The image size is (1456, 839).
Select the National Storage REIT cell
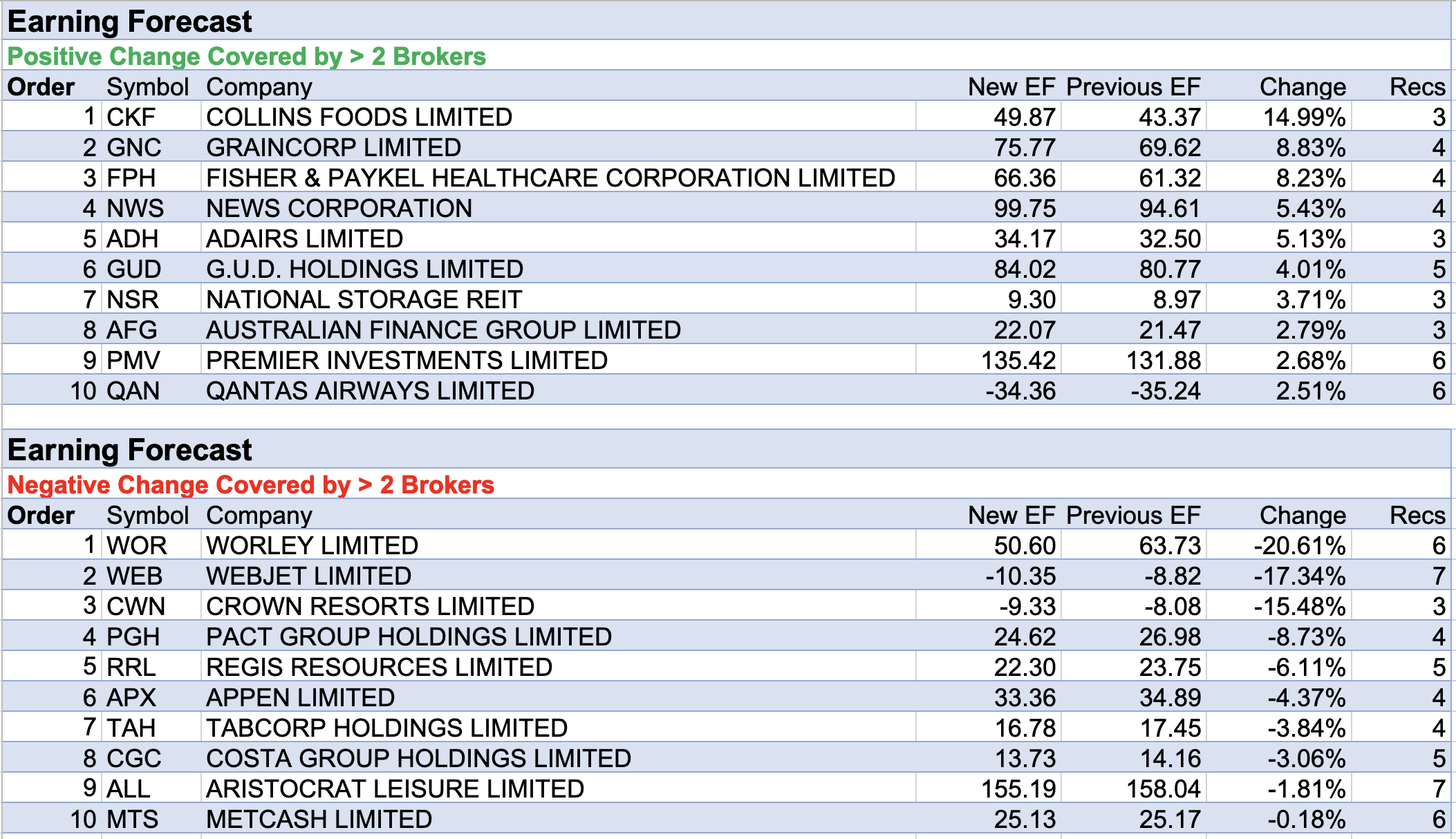(x=364, y=299)
